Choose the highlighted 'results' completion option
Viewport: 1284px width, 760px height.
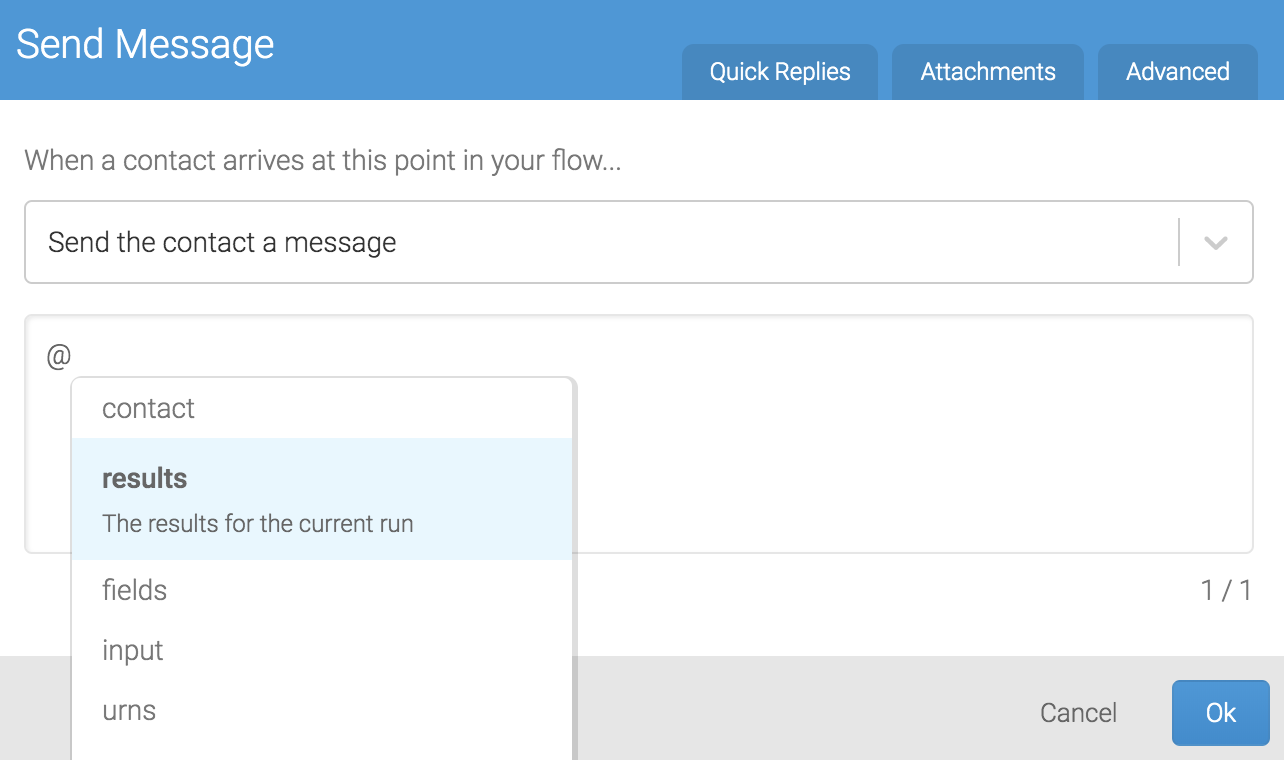tap(144, 478)
